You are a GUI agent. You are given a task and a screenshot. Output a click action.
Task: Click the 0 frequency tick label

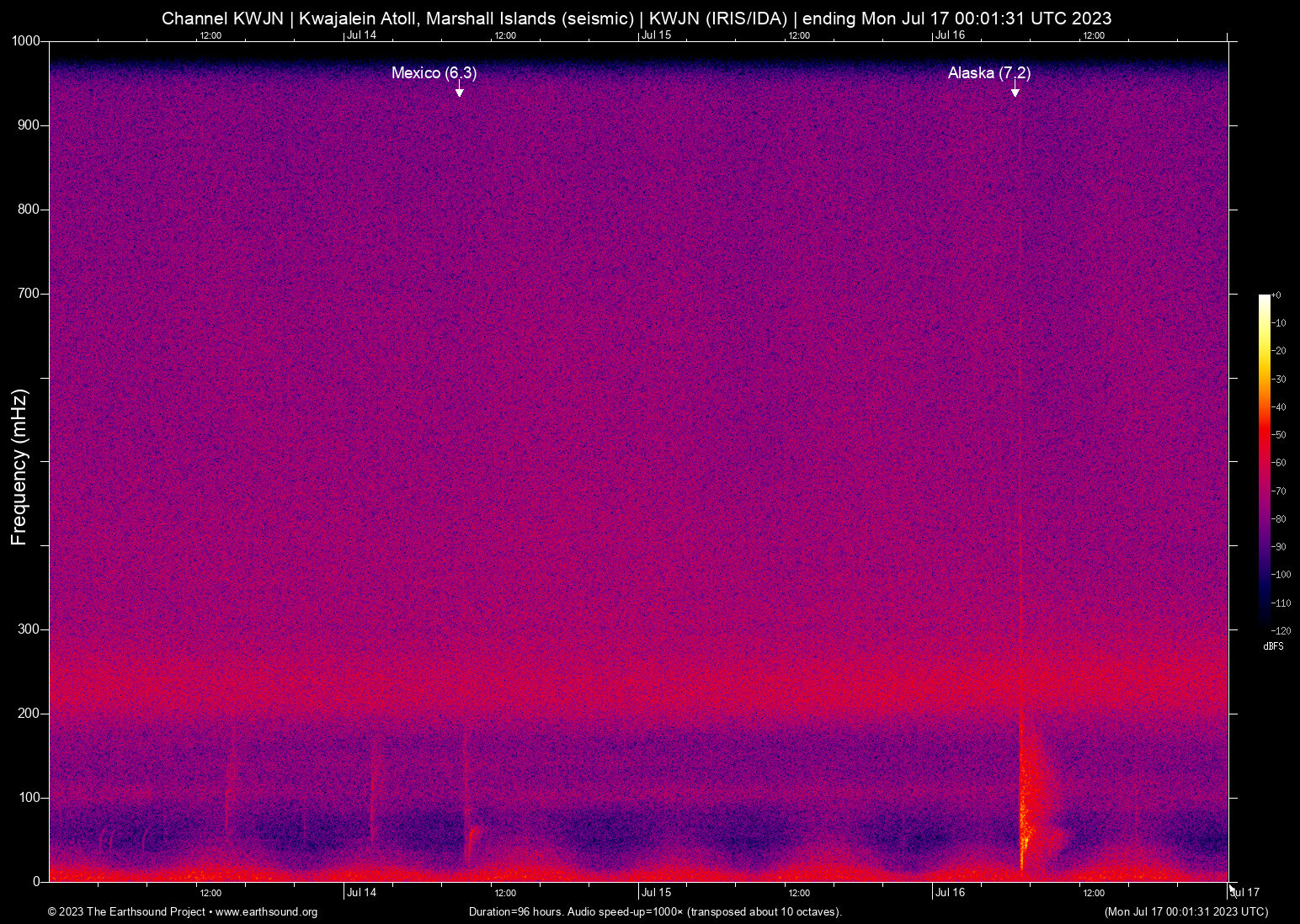[x=37, y=880]
